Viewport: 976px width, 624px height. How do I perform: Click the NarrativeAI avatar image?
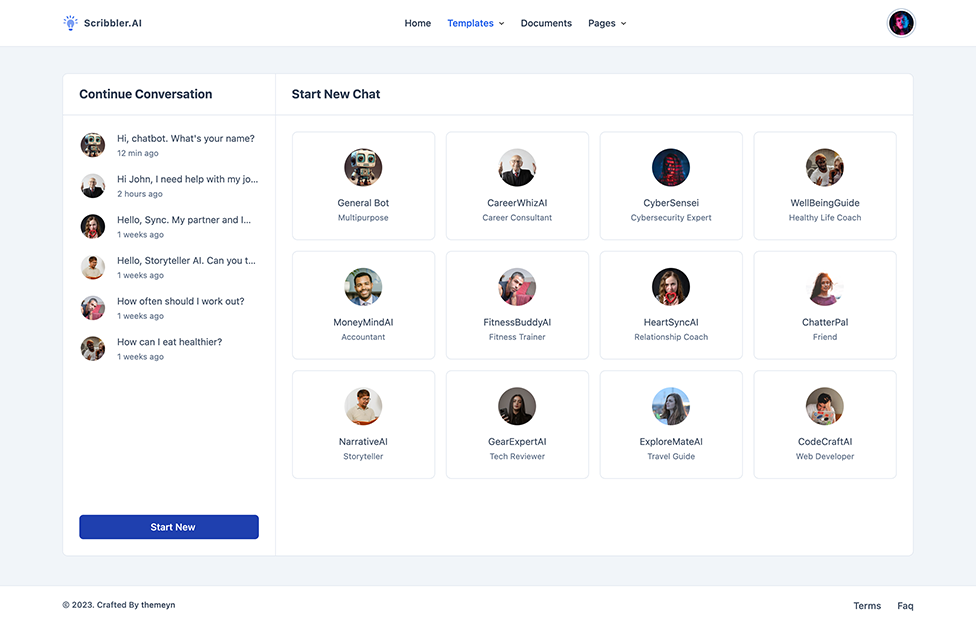coord(363,406)
